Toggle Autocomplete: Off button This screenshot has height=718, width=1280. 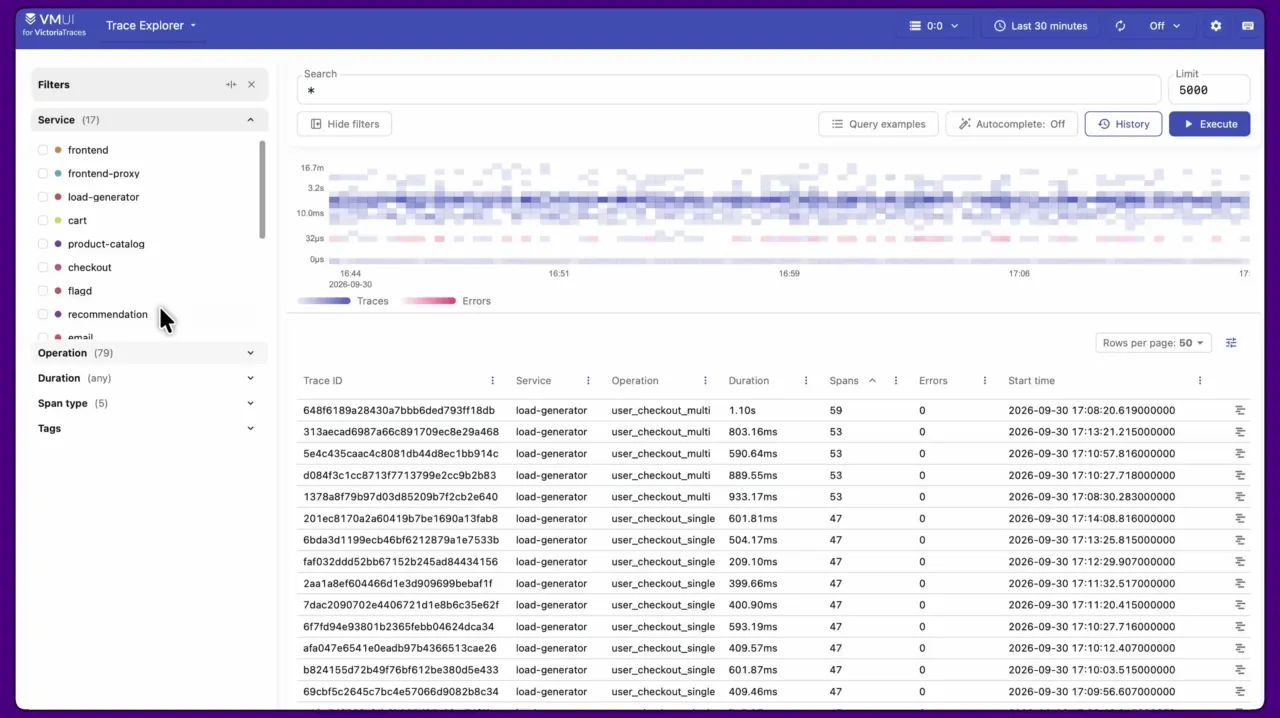pos(1011,124)
